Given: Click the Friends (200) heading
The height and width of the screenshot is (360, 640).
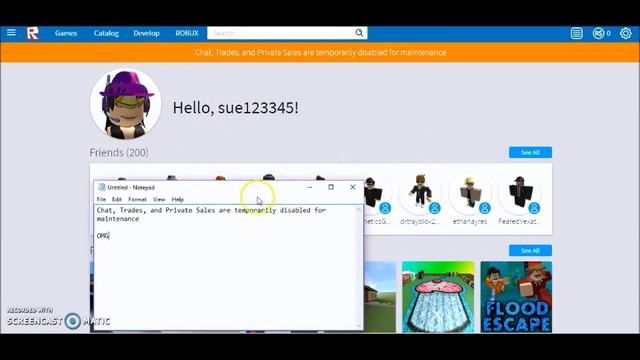Looking at the screenshot, I should click(x=119, y=152).
